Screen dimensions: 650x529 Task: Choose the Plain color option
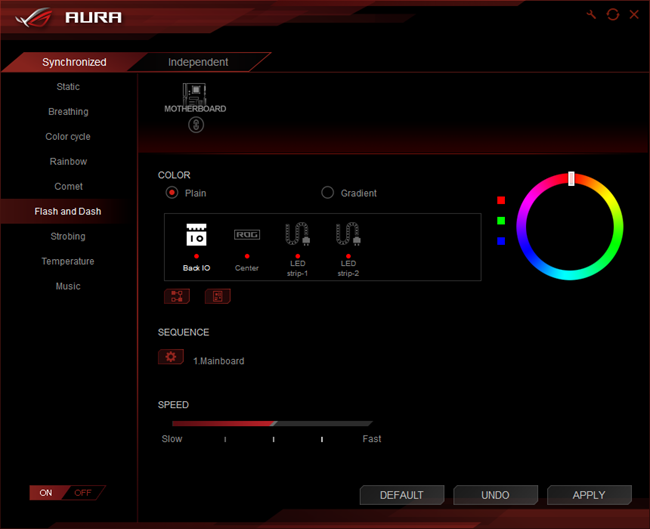pos(186,193)
